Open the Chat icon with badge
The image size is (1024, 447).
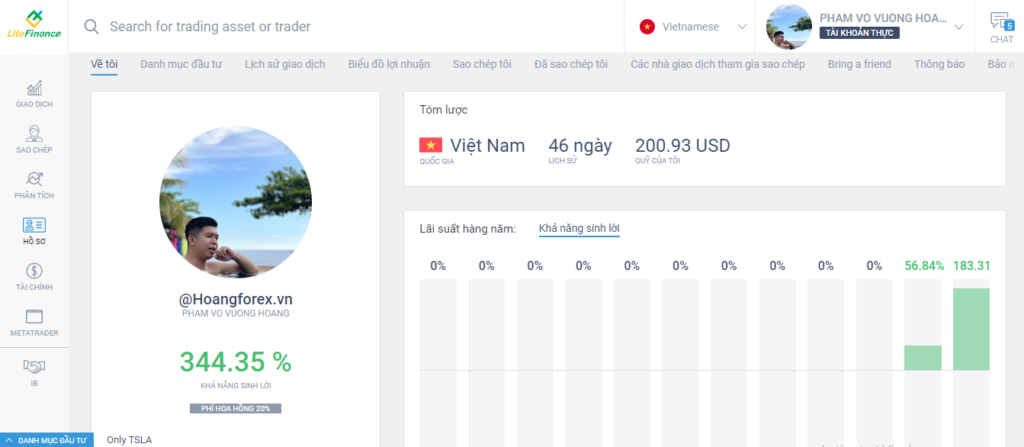1001,21
